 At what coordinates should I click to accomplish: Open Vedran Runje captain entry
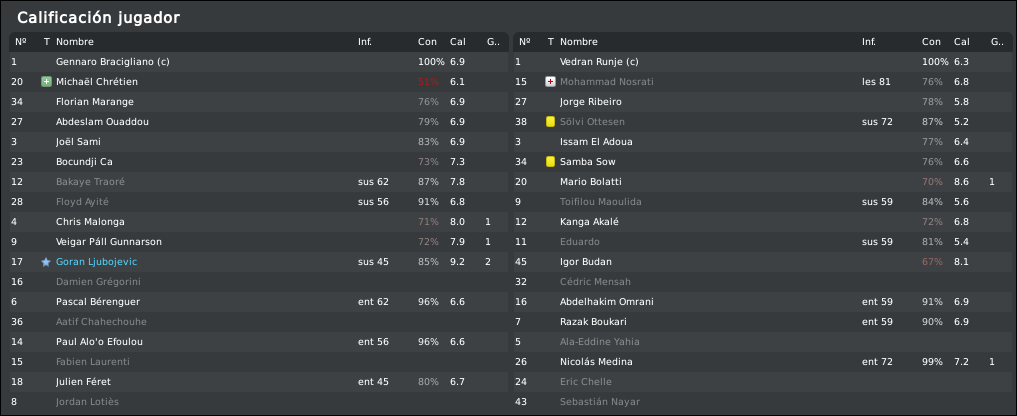[x=599, y=62]
